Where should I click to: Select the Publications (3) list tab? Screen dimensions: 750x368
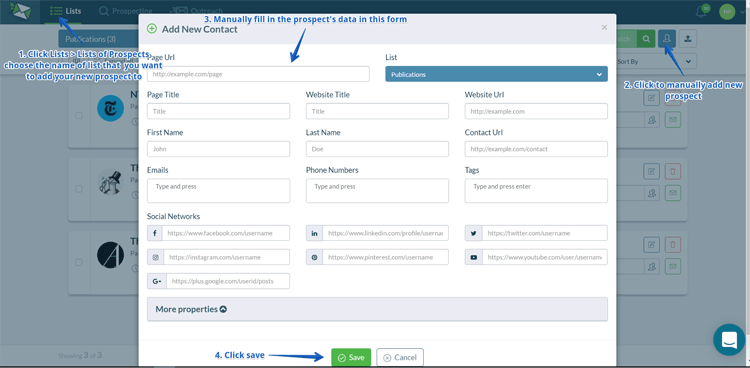[99, 39]
